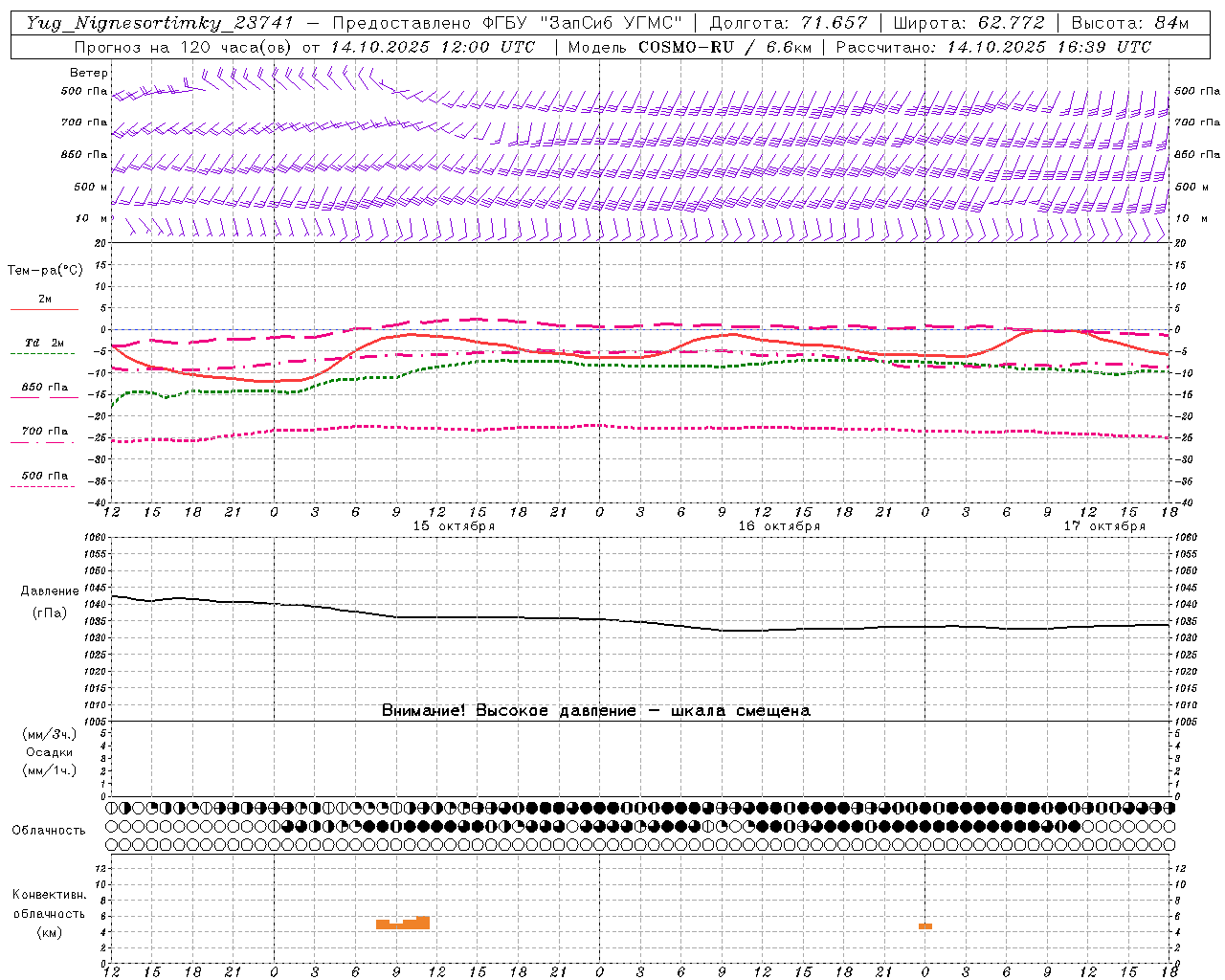Click the Тем-ра(°C) axis label

[x=45, y=271]
